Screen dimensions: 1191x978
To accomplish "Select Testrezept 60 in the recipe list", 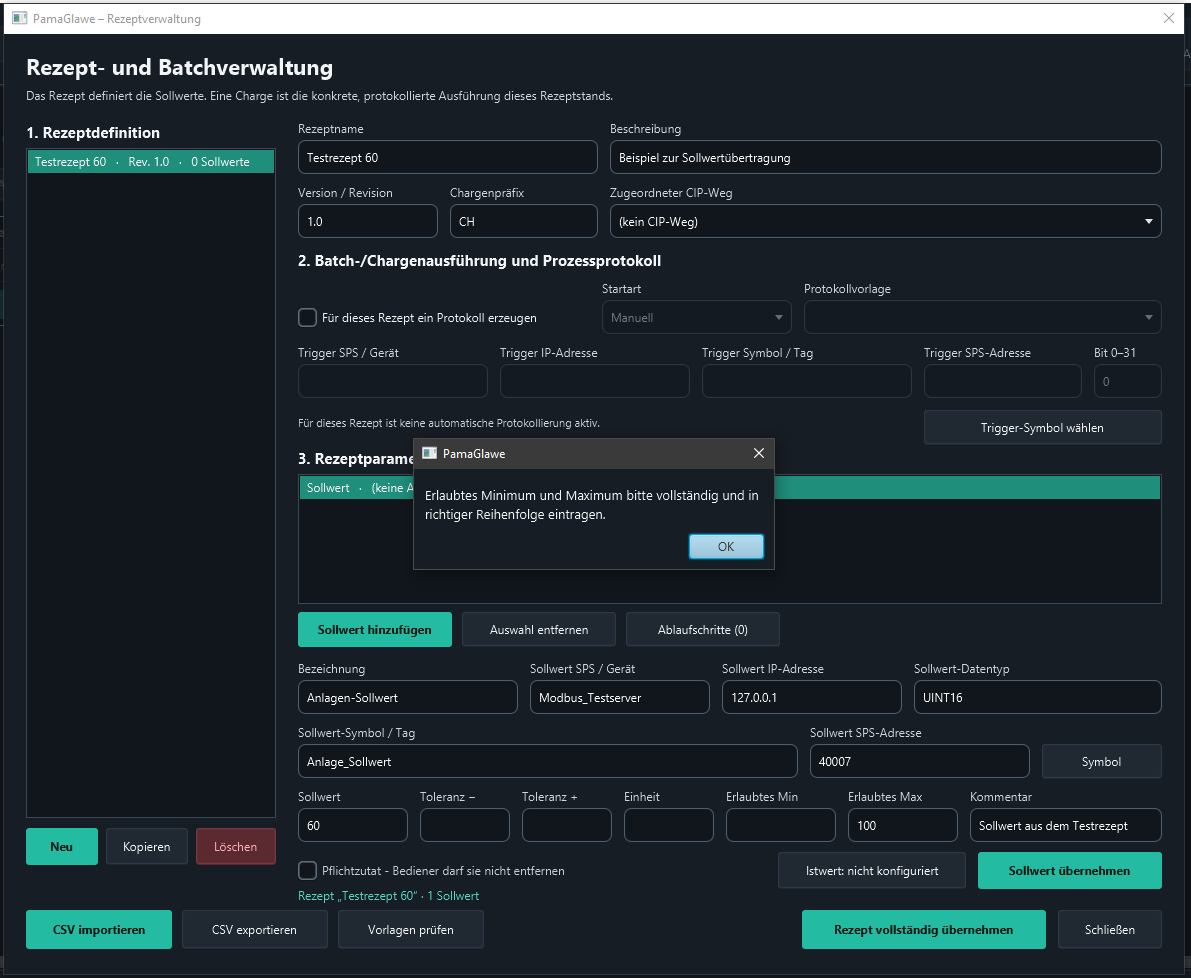I will 150,162.
